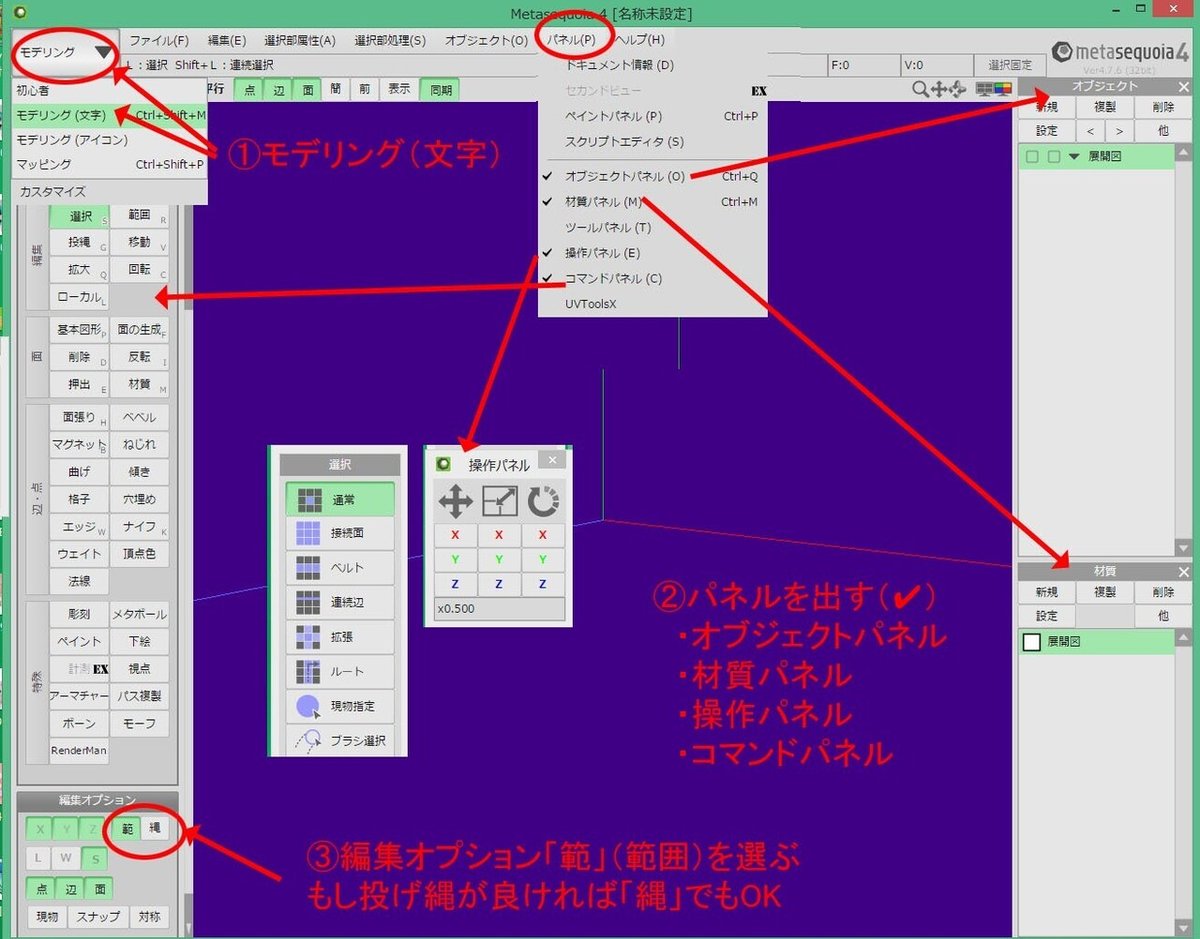Open the ファイル(F) menu

[x=159, y=41]
